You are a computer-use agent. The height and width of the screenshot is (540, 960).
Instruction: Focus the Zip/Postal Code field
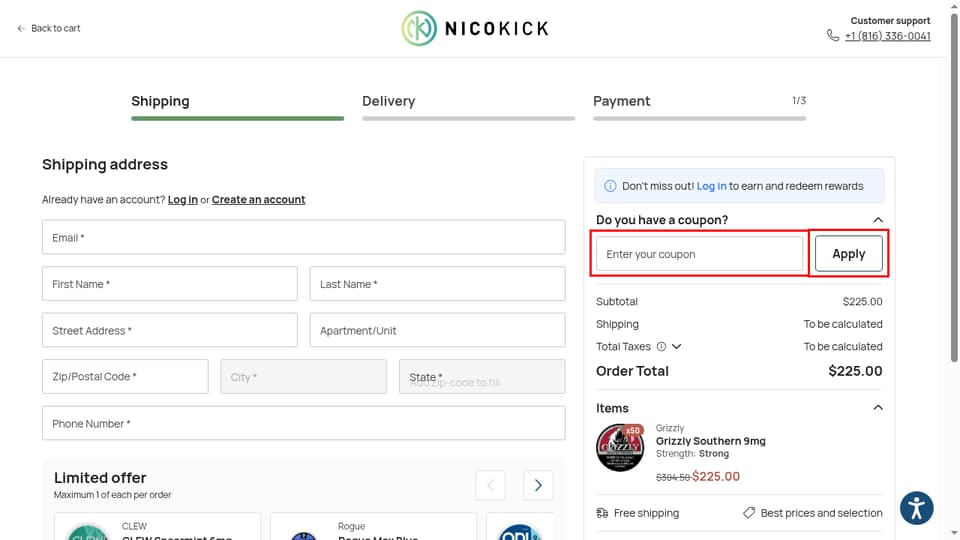(x=125, y=377)
